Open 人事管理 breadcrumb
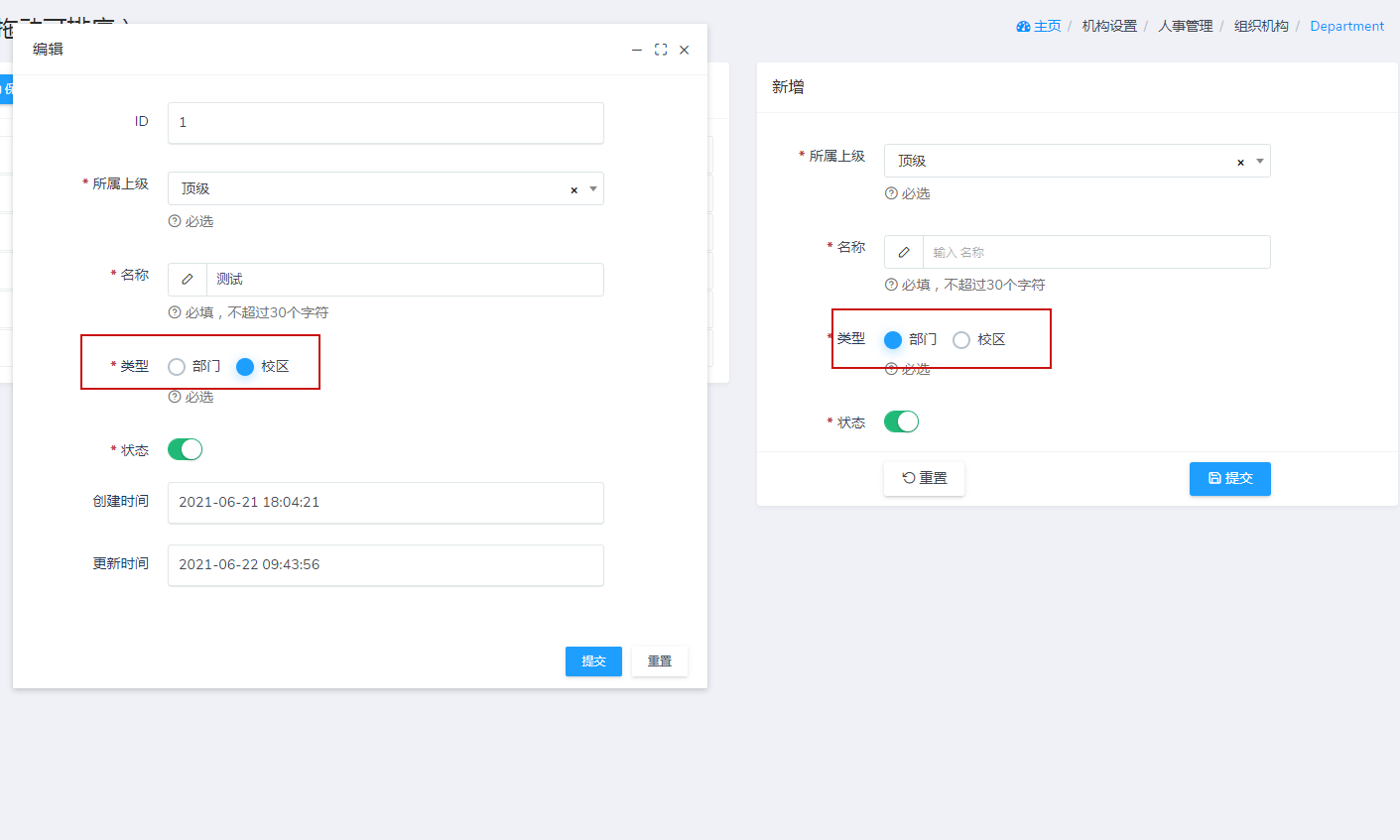The width and height of the screenshot is (1400, 840). (1186, 27)
